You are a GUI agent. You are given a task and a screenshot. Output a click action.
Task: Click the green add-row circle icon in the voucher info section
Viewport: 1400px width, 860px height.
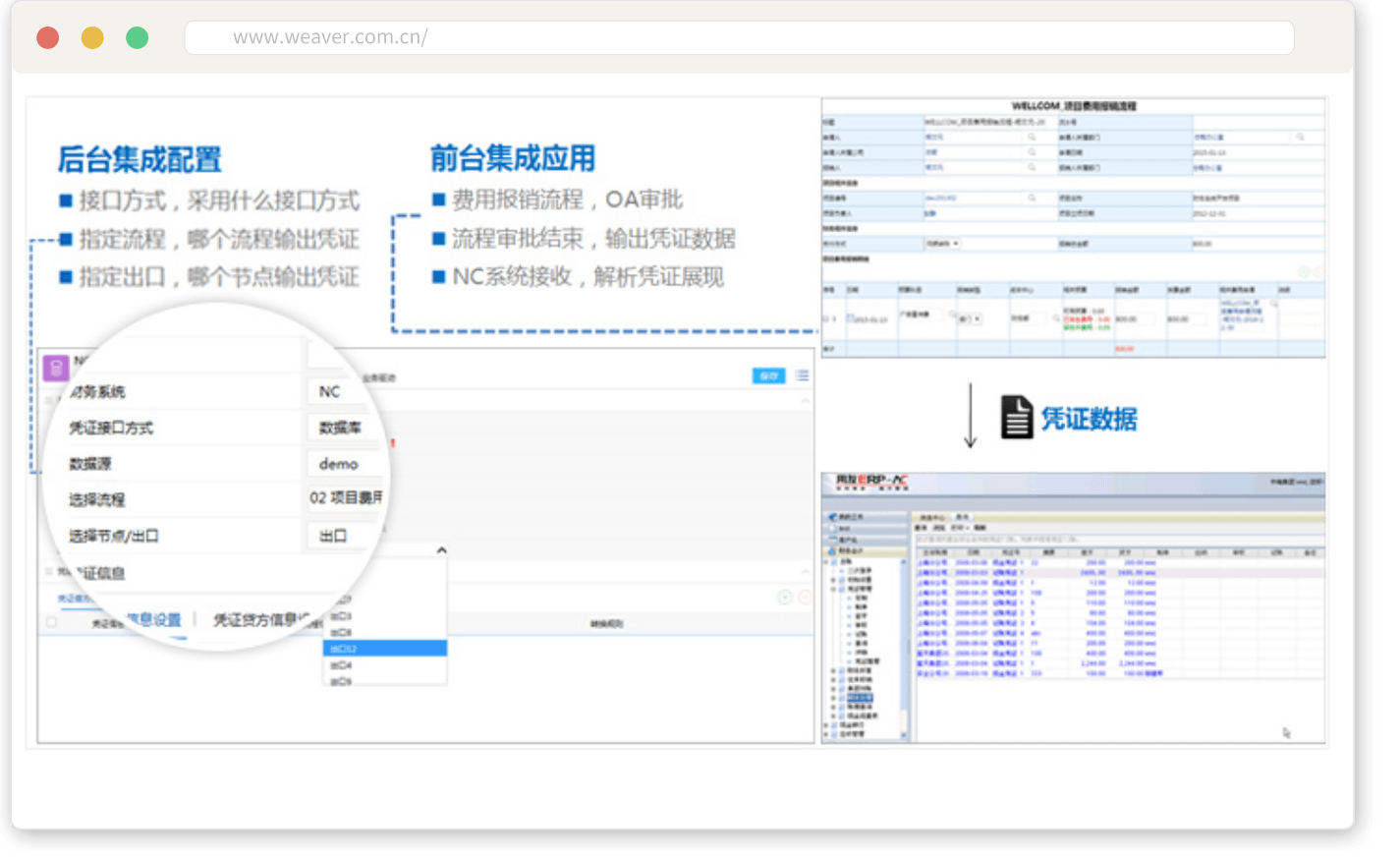pos(784,597)
